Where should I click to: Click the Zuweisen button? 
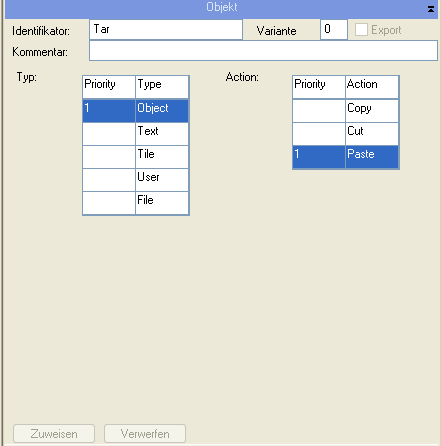coord(54,434)
